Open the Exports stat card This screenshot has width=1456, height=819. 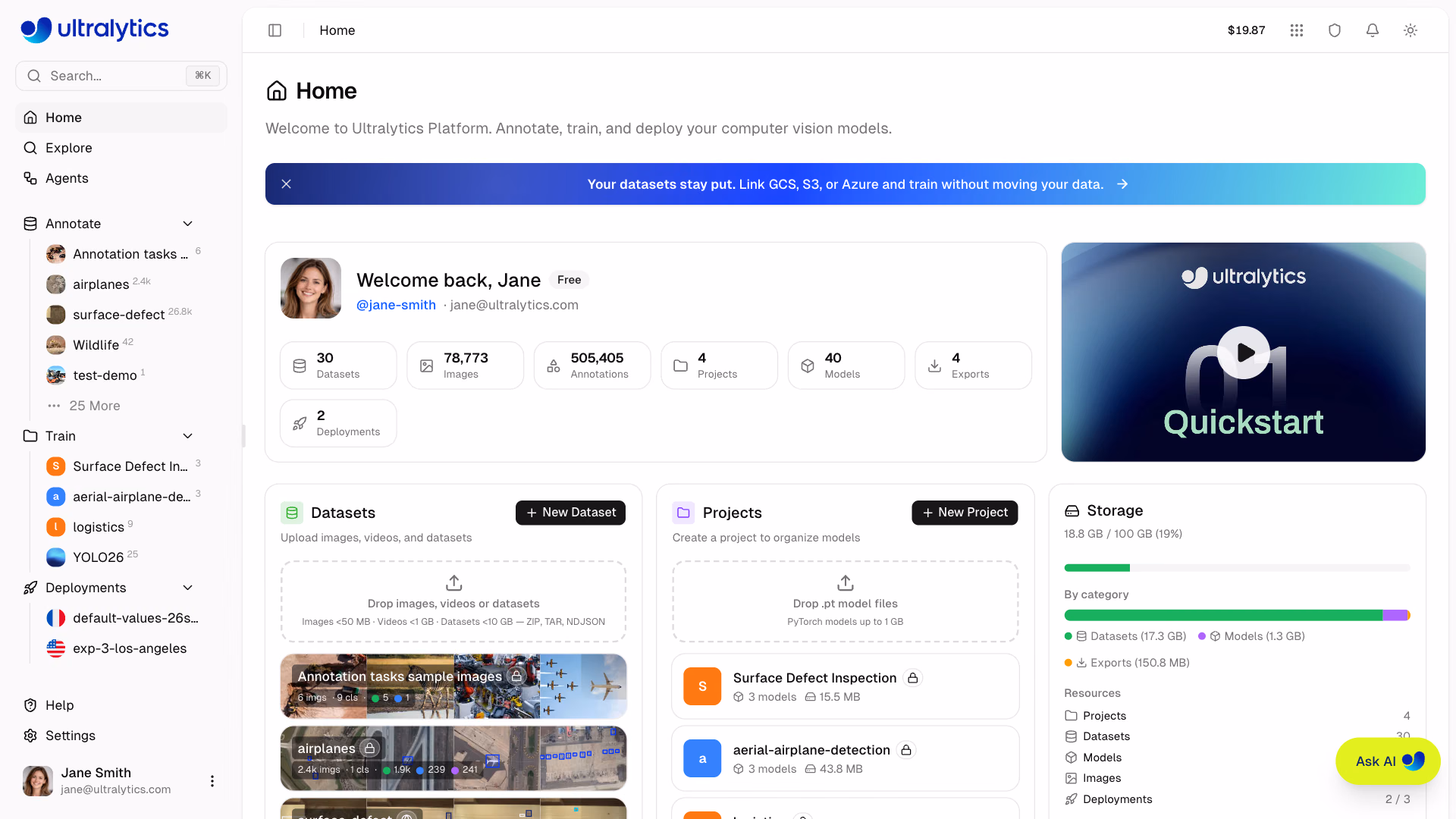(973, 366)
